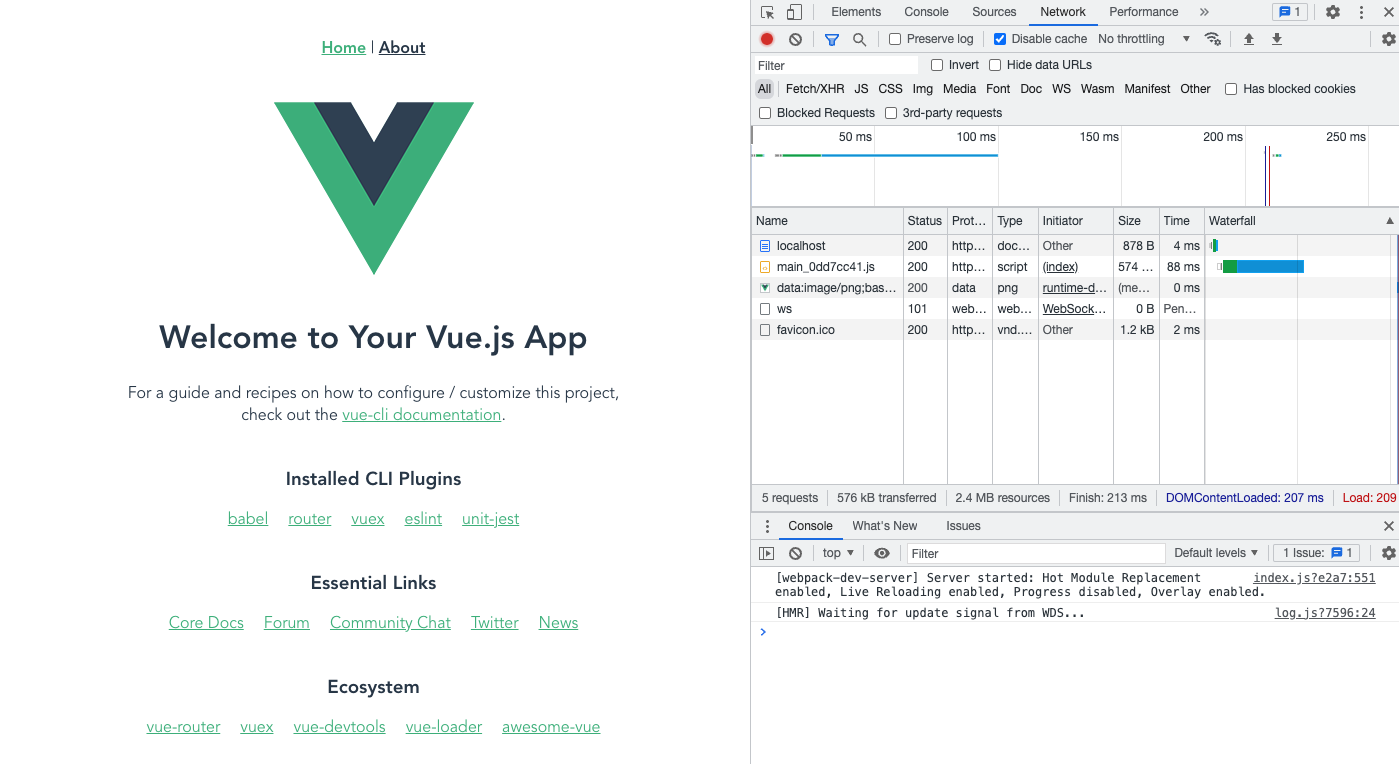Import HAR file upload arrow icon
This screenshot has width=1399, height=764.
coord(1249,39)
